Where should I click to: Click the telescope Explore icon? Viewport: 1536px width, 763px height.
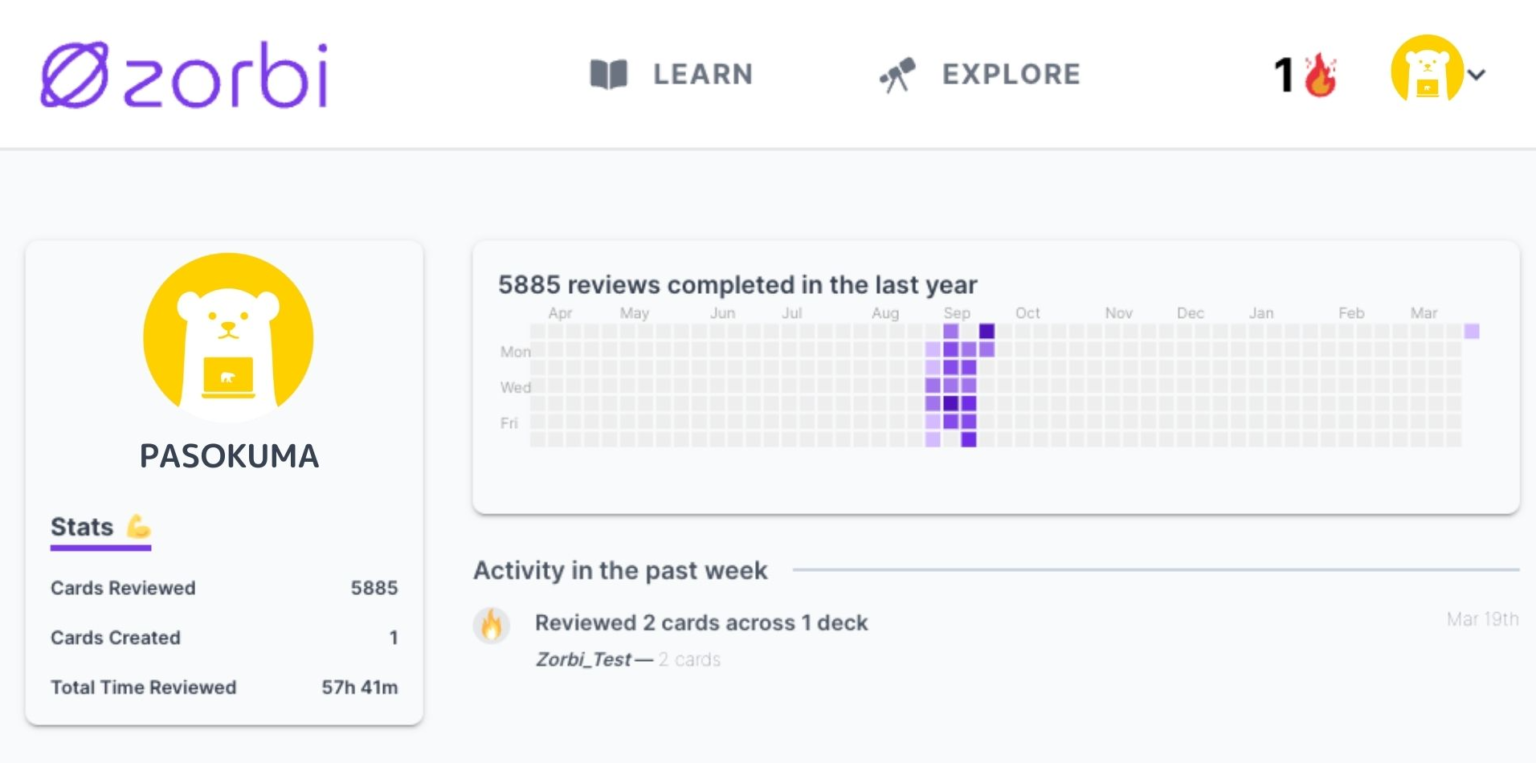coord(897,76)
